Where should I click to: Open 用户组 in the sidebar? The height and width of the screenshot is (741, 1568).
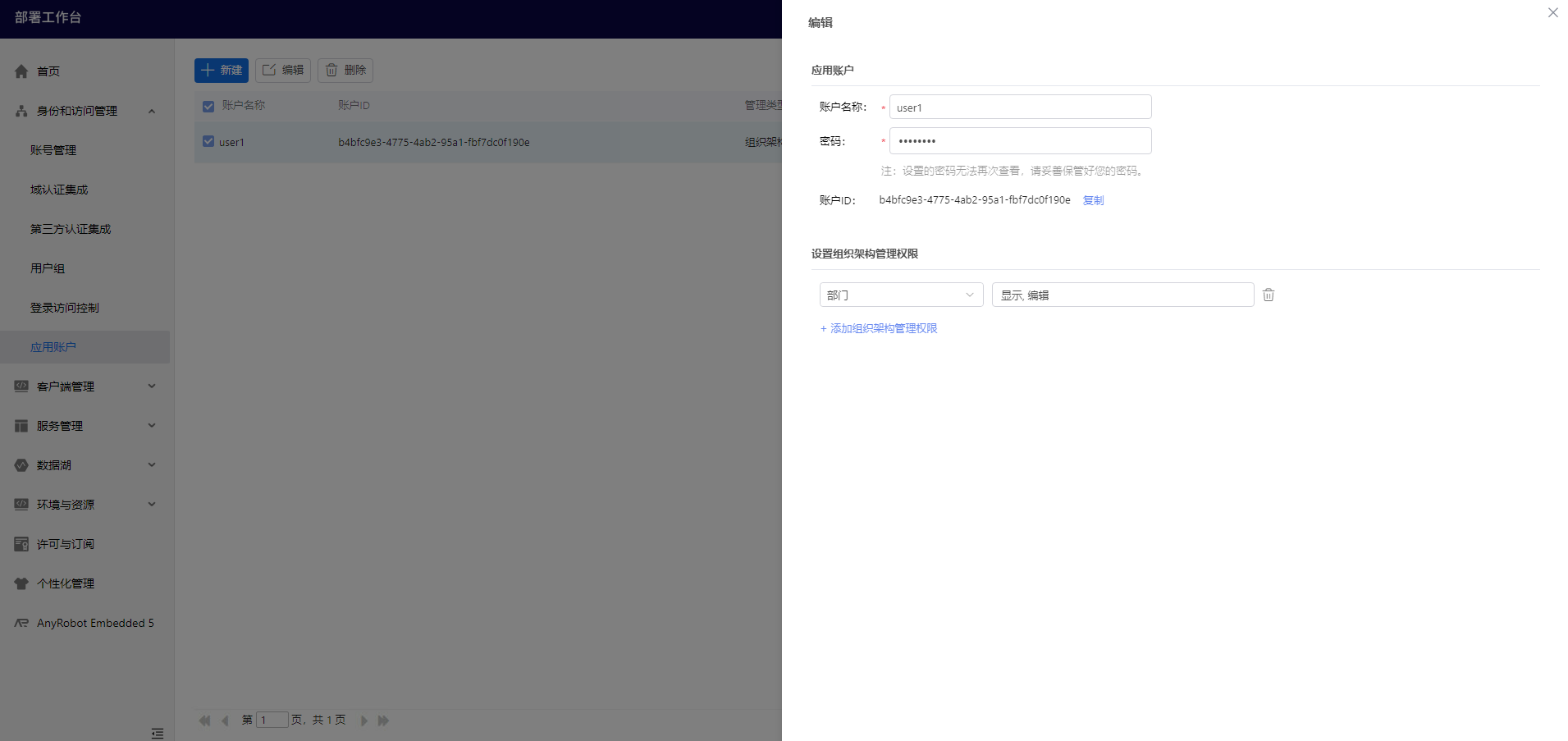click(48, 268)
